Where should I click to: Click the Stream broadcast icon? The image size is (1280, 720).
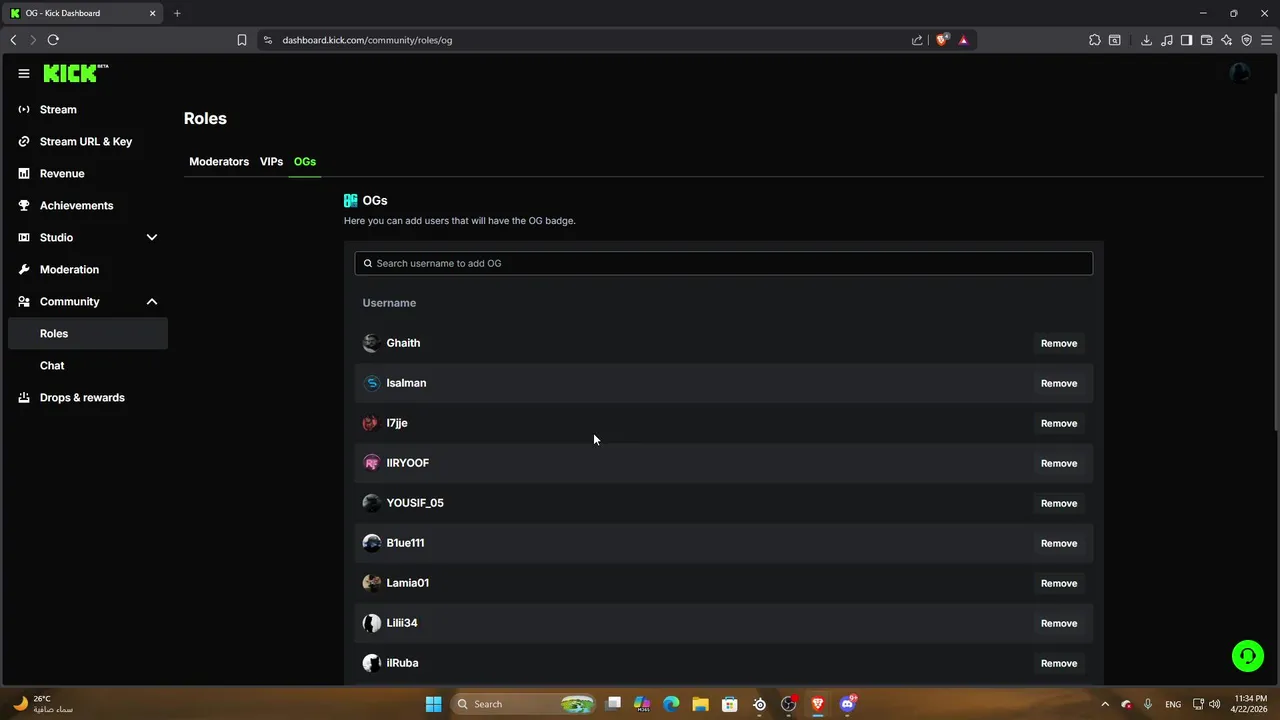pyautogui.click(x=24, y=109)
